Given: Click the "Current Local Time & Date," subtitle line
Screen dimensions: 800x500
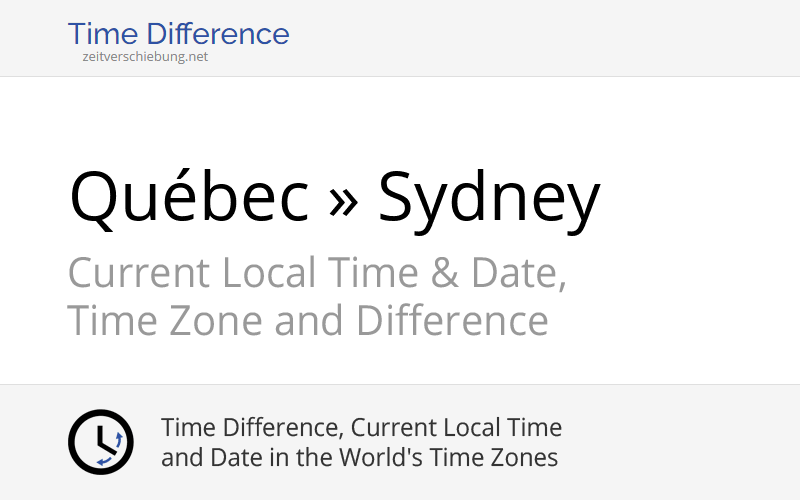Looking at the screenshot, I should [317, 273].
